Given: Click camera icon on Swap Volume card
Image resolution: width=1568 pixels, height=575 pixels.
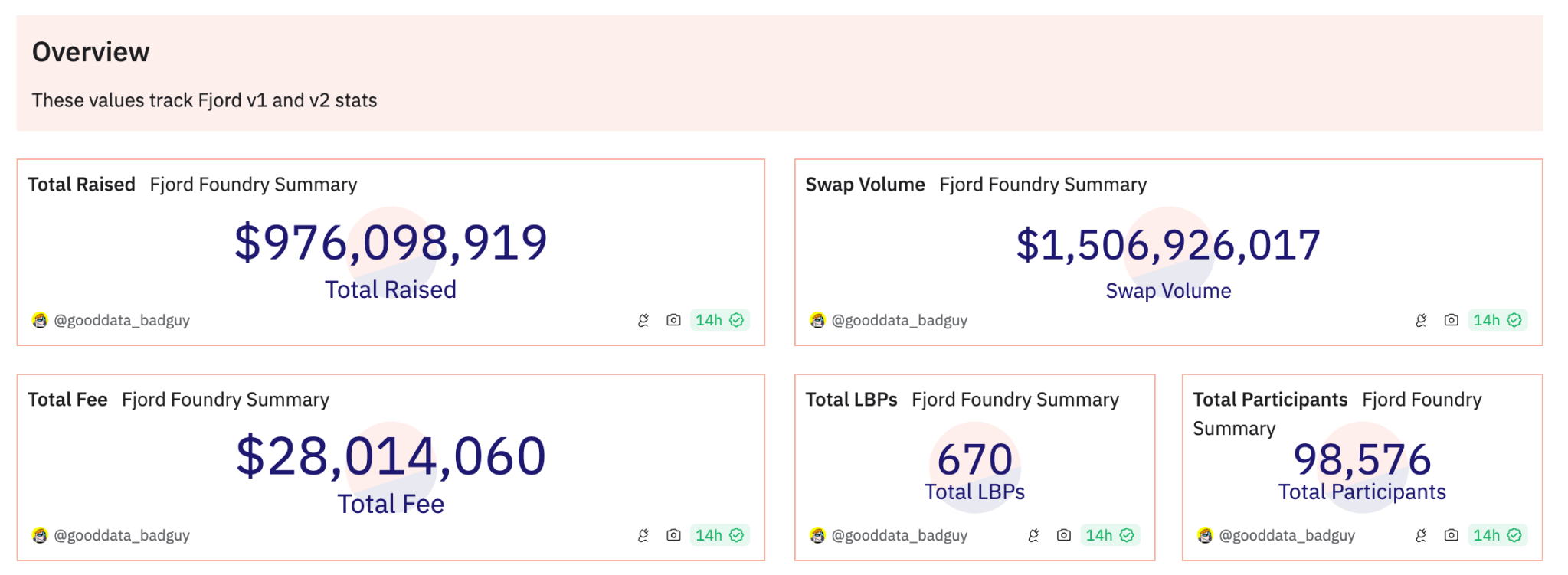Looking at the screenshot, I should pos(1451,320).
